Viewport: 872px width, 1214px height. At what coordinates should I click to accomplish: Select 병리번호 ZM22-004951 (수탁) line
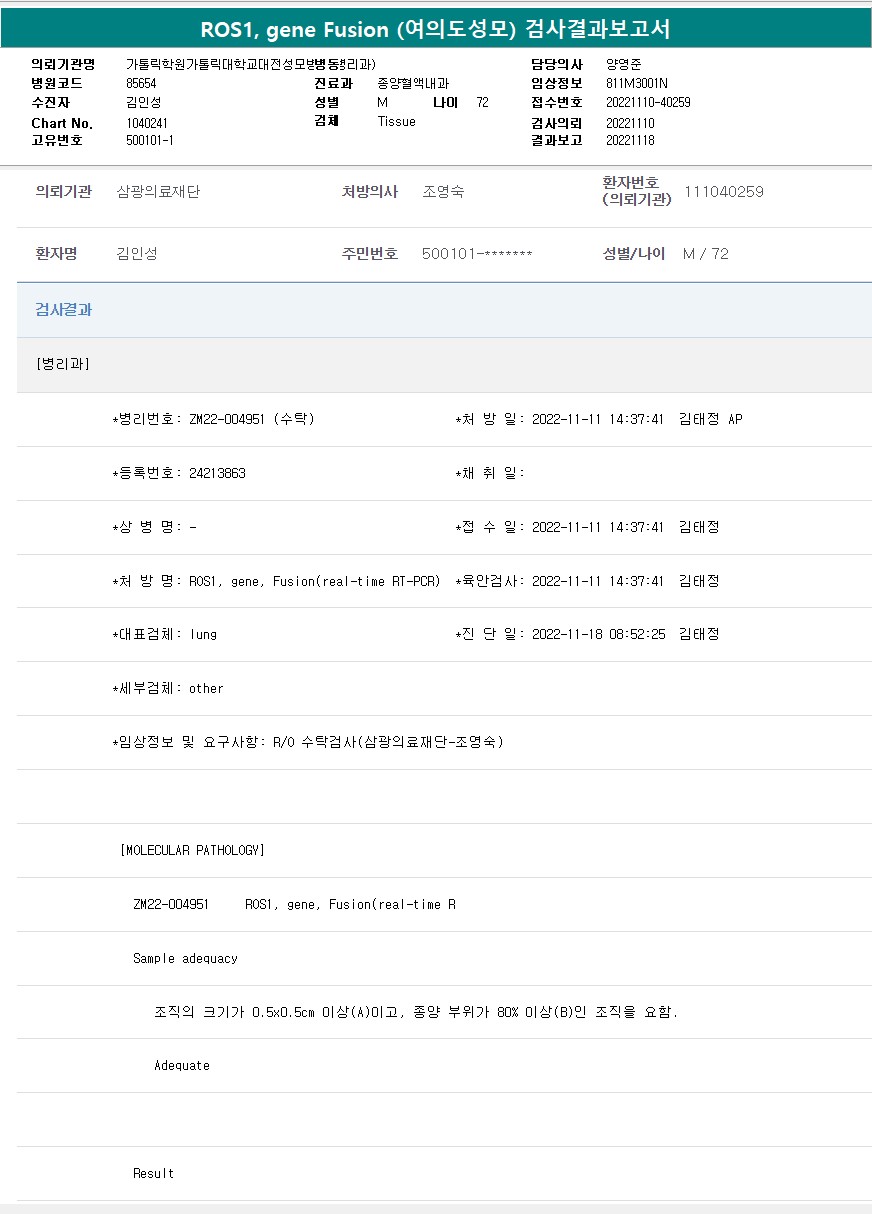click(x=213, y=419)
